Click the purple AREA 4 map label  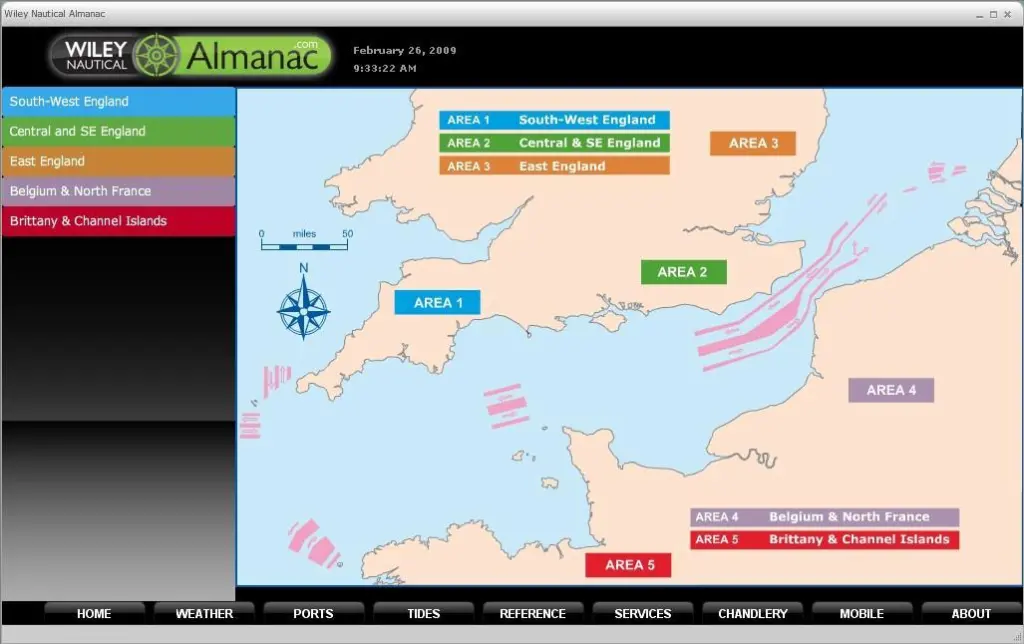pyautogui.click(x=891, y=390)
